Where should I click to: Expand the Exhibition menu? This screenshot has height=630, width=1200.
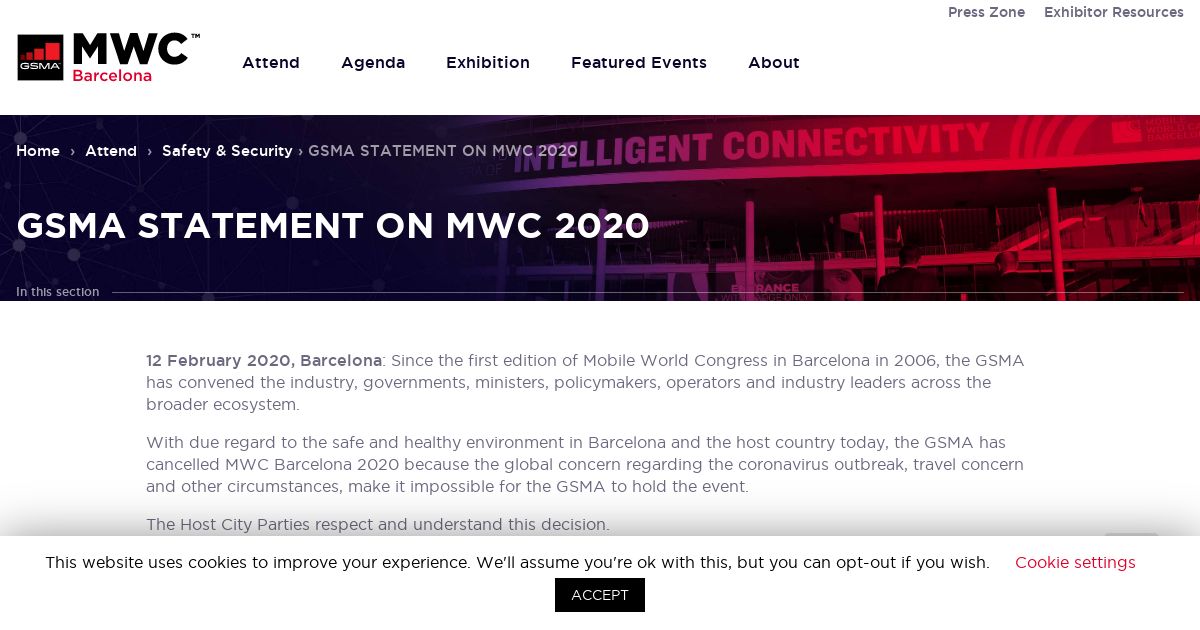coord(488,63)
